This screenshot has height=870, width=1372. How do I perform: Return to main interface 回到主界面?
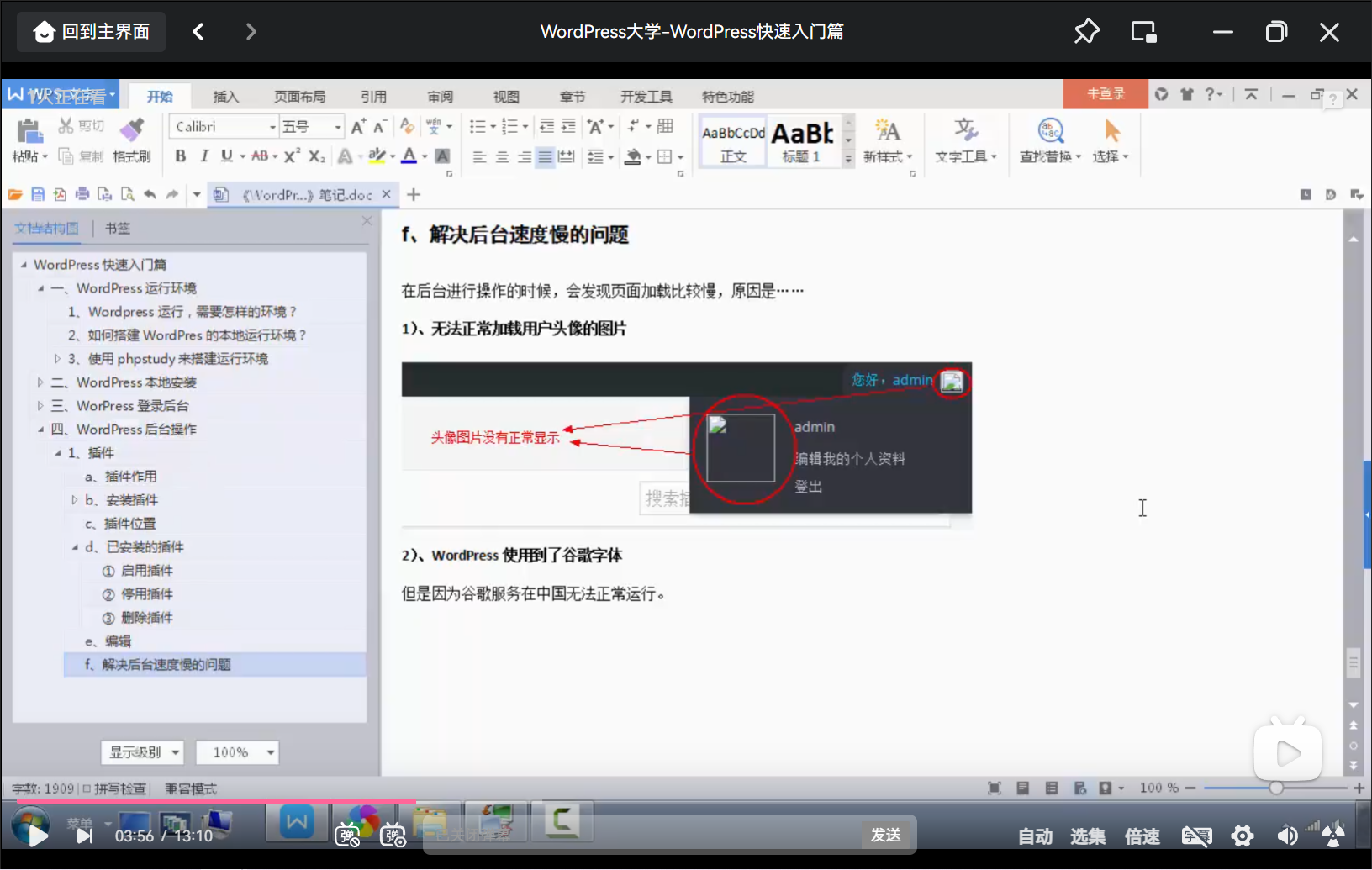click(x=92, y=32)
